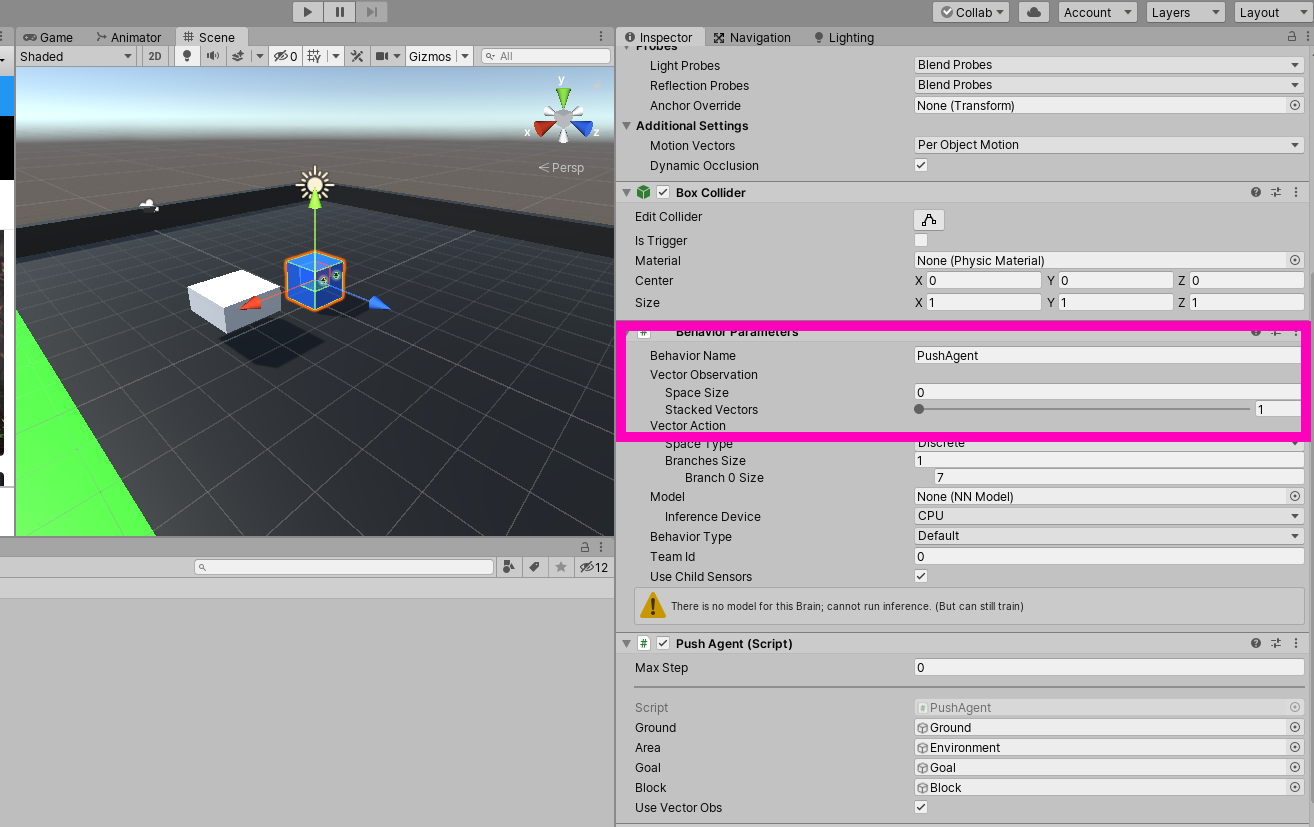Image resolution: width=1314 pixels, height=827 pixels.
Task: Open the Lighting tab
Action: tap(843, 37)
